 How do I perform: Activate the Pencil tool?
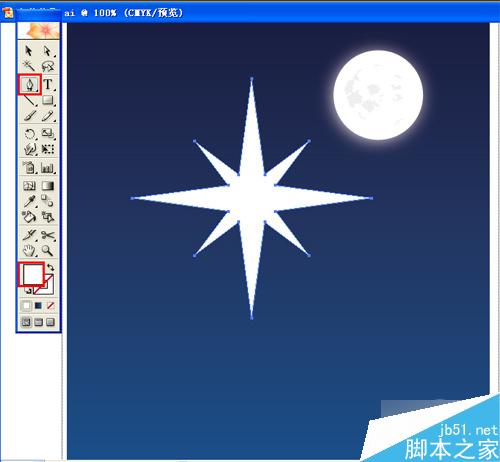click(48, 115)
